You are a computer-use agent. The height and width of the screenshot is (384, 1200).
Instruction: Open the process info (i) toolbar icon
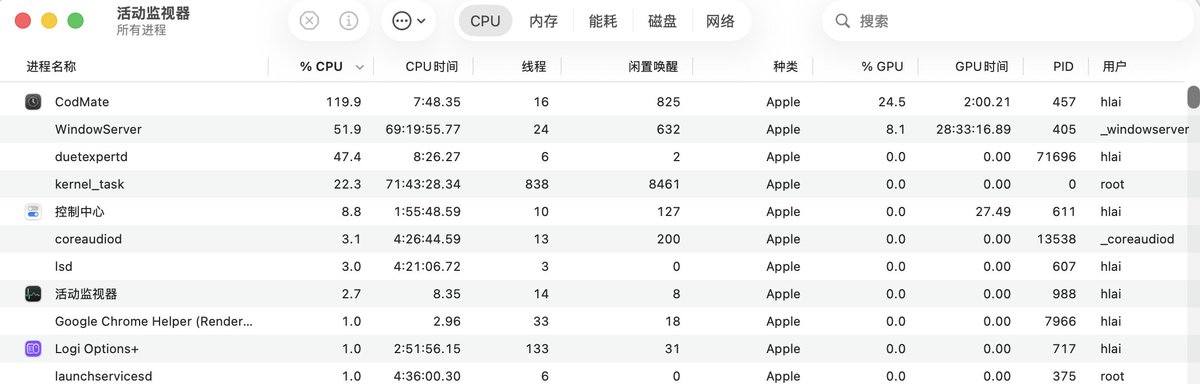[348, 21]
